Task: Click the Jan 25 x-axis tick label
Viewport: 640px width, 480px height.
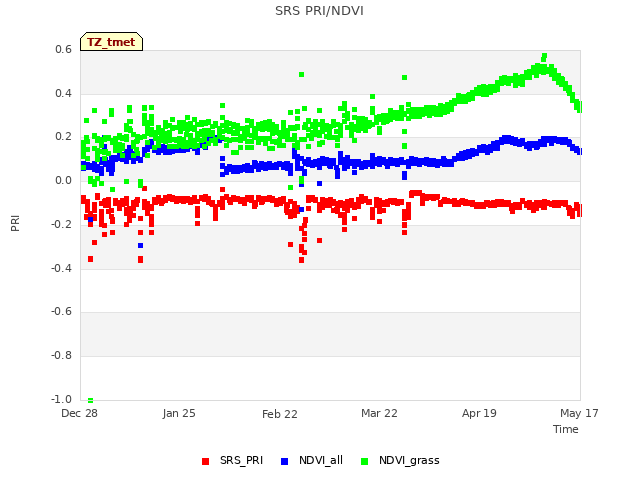Action: click(x=179, y=413)
